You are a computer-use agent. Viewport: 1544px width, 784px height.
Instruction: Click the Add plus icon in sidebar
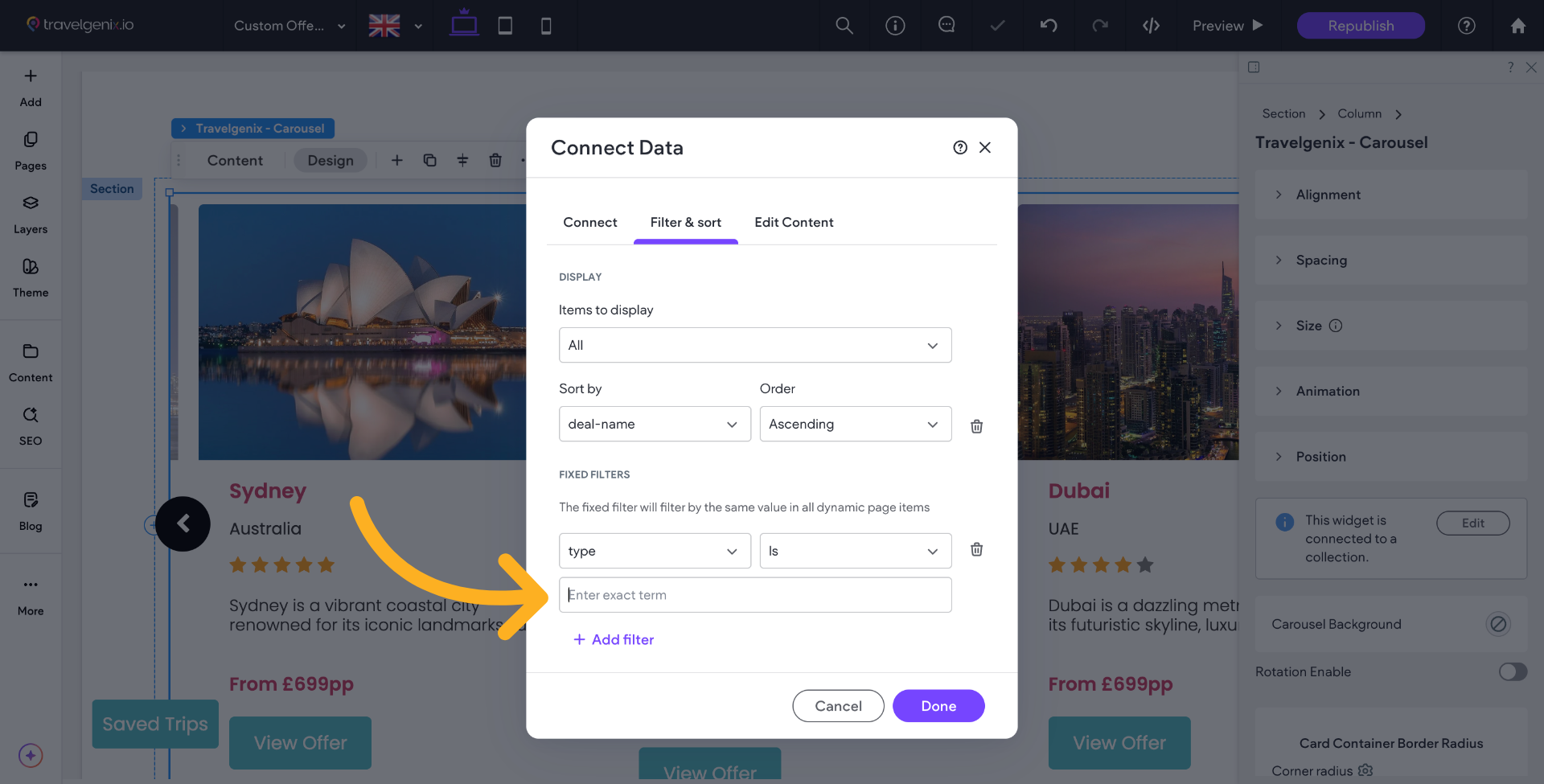coord(31,76)
